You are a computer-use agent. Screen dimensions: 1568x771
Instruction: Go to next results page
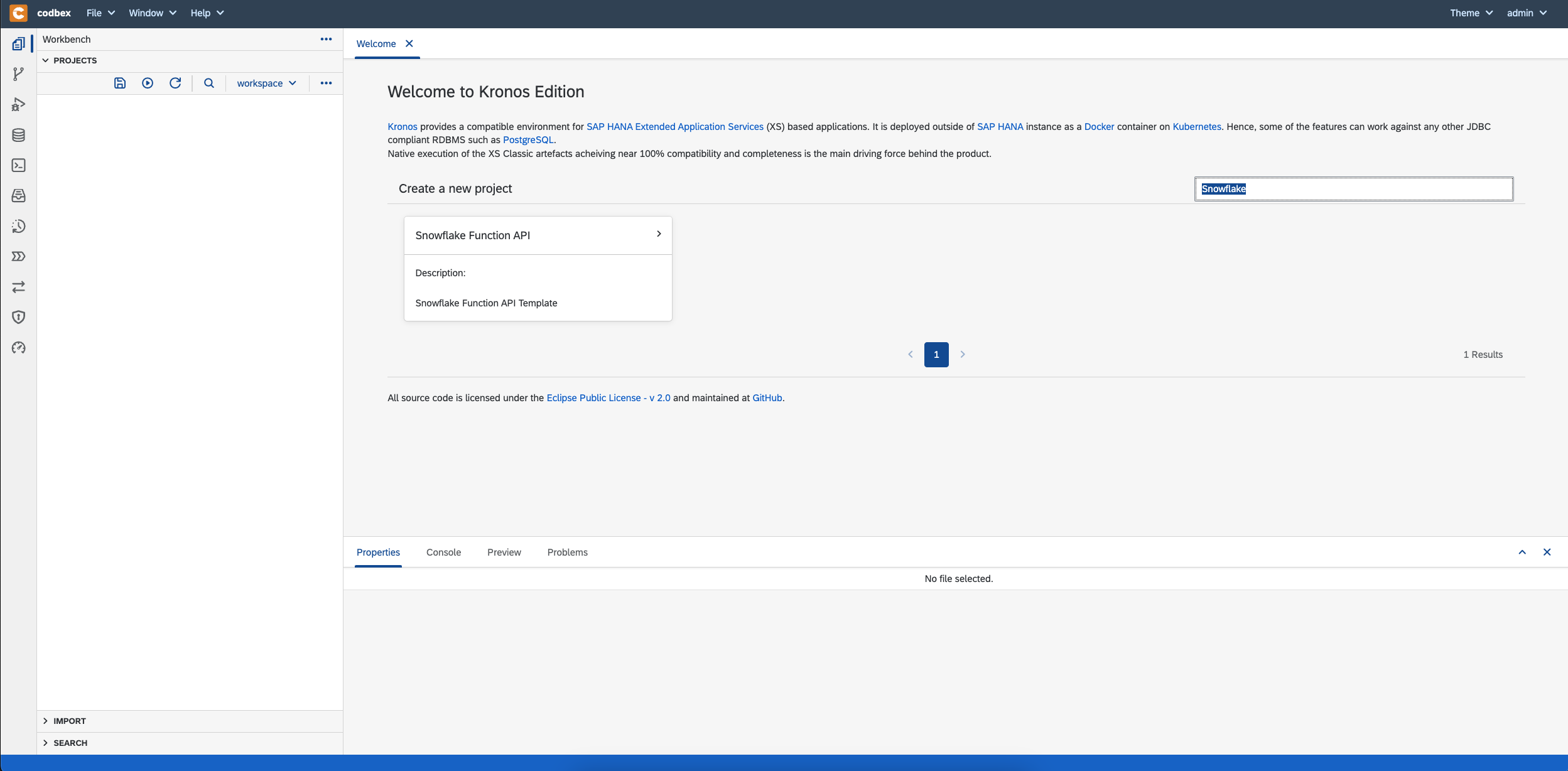click(x=963, y=354)
